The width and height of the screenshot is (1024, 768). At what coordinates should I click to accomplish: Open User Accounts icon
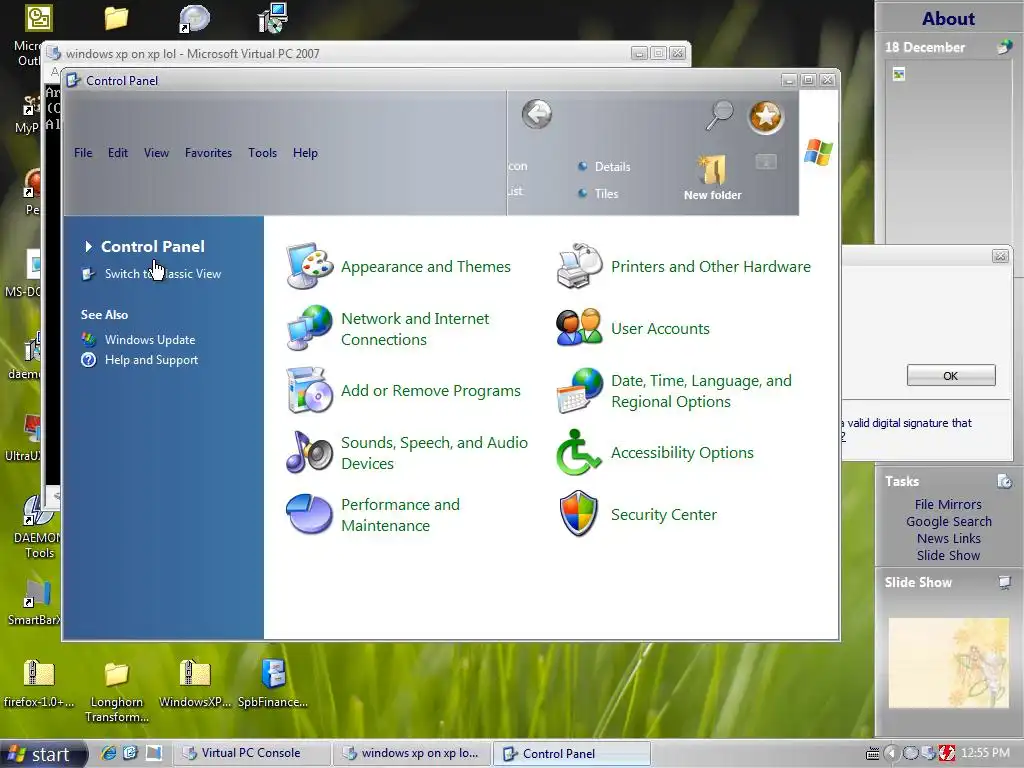coord(579,328)
